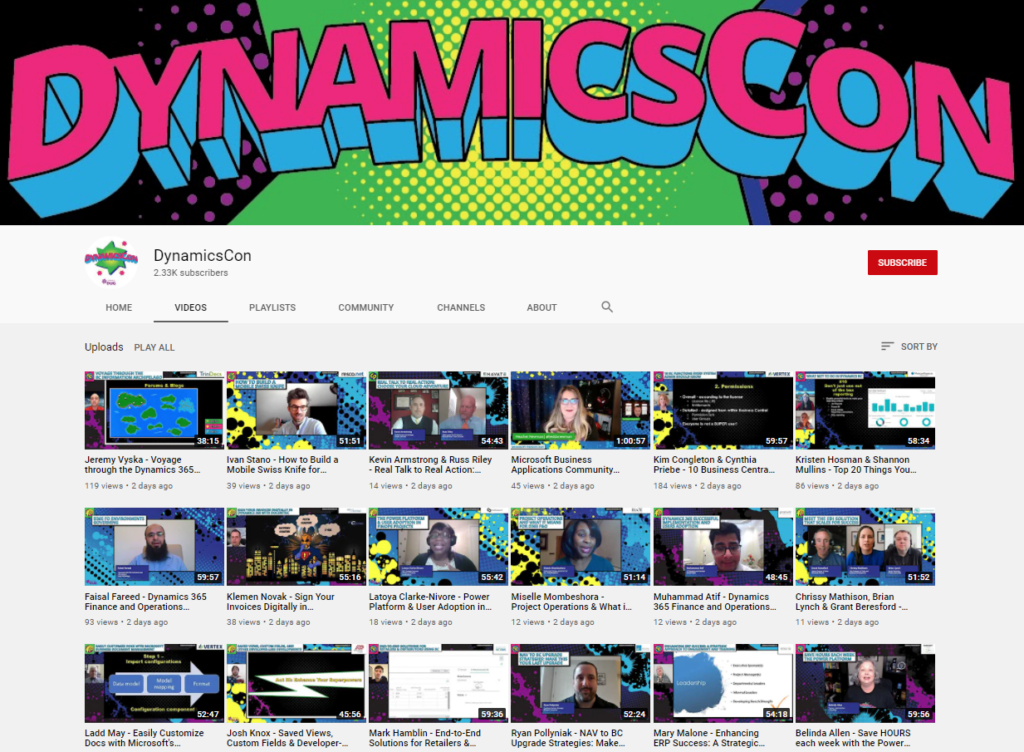Click title 'Ryan Pollyniak - NAV to BC Upgrade Strategies'
Screen dimensions: 1024x752
point(568,738)
